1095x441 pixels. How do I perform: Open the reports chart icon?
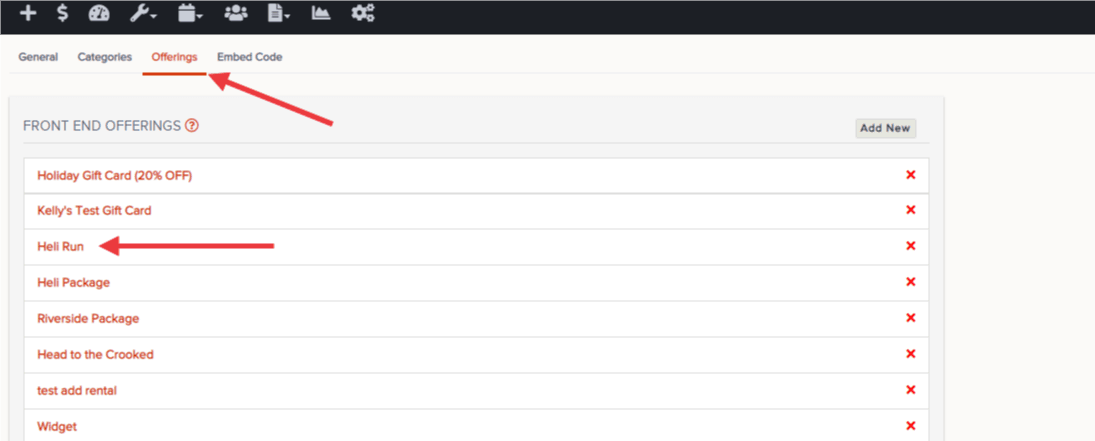321,13
